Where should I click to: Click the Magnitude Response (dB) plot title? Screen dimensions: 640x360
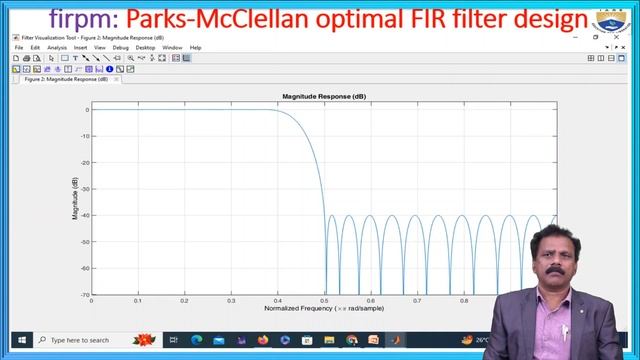pos(324,97)
